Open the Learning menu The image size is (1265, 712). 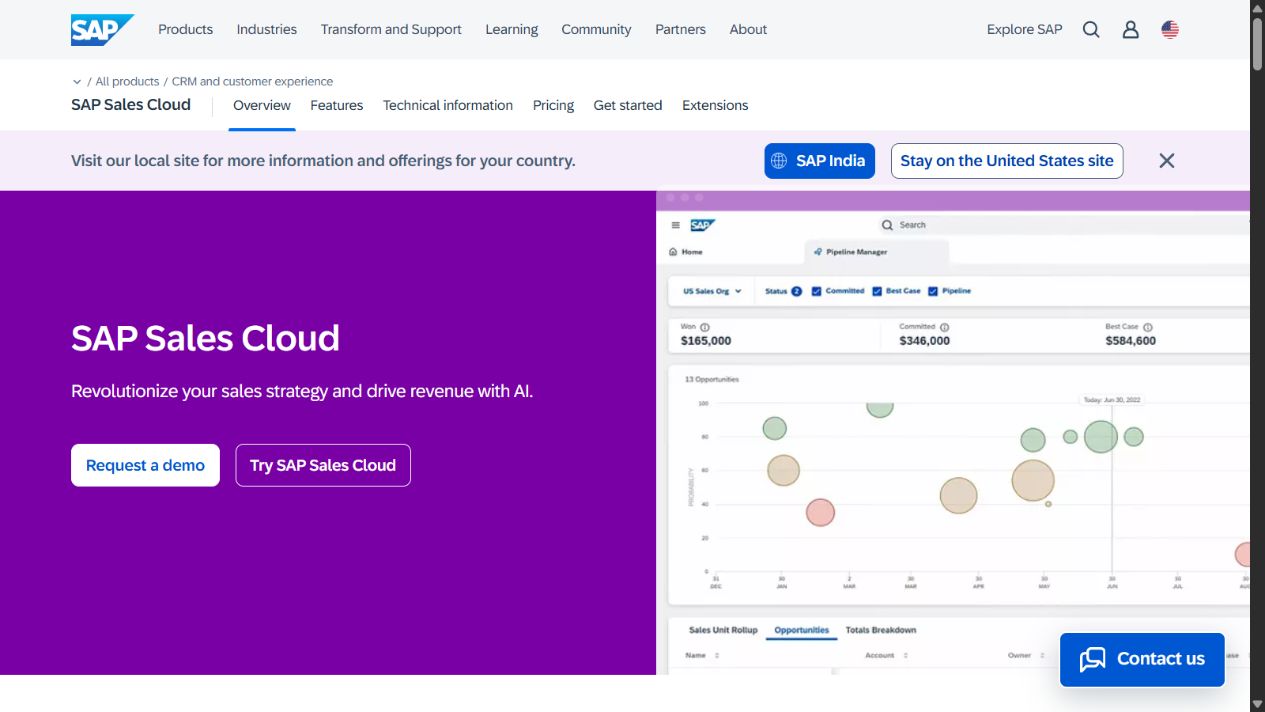512,30
